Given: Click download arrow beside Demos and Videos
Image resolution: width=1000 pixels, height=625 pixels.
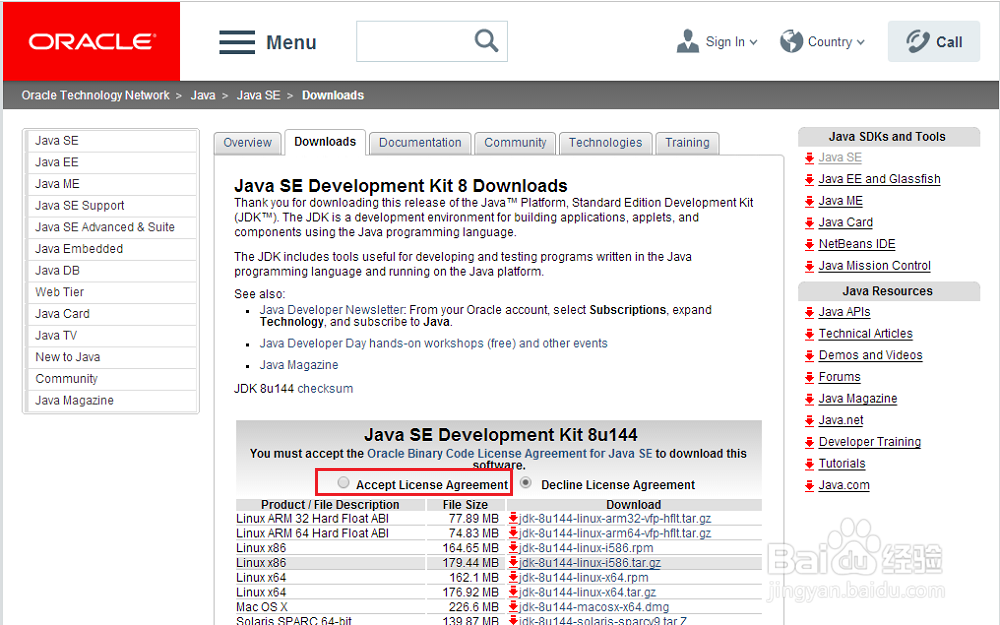Looking at the screenshot, I should (x=809, y=356).
